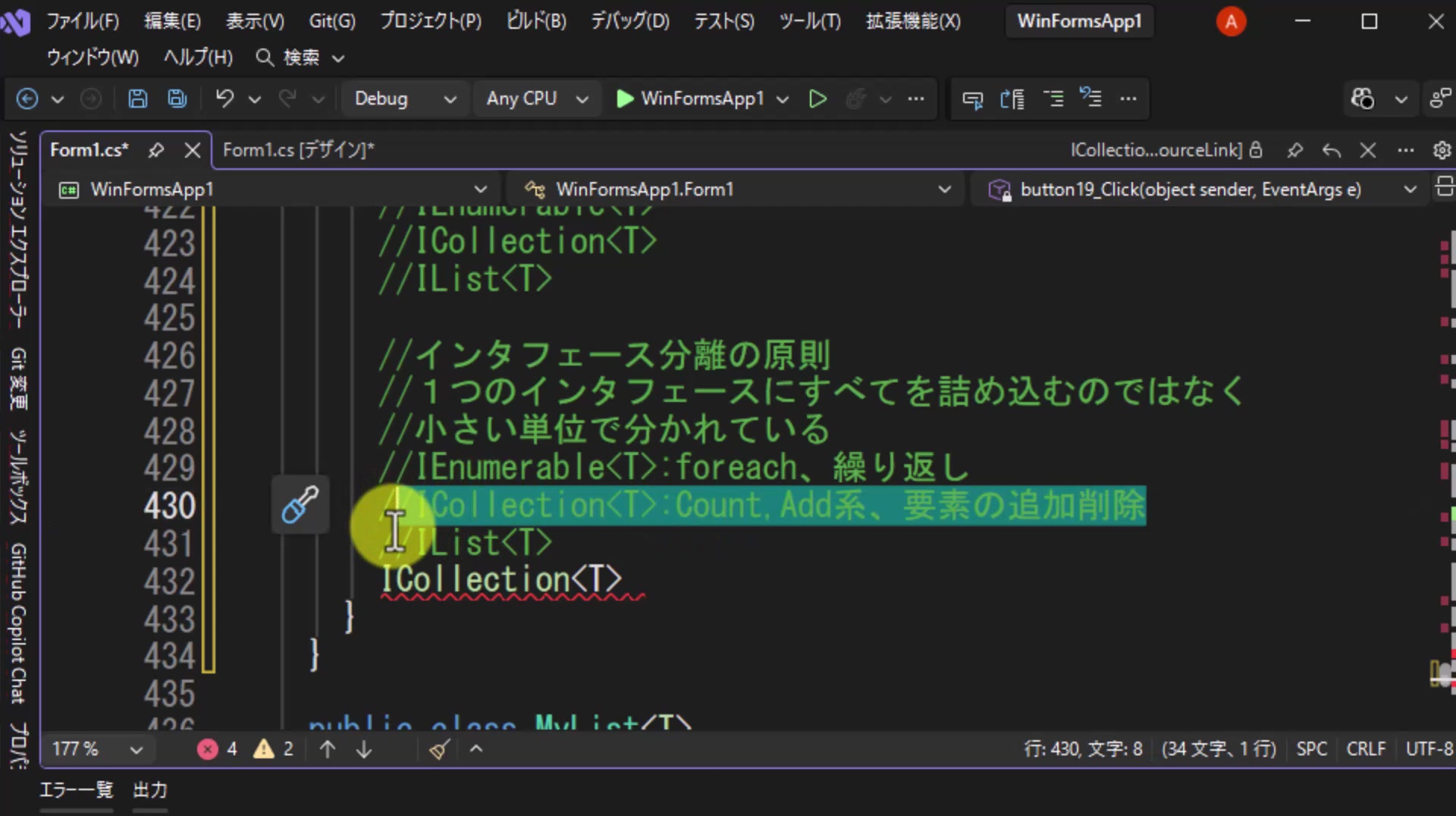
Task: Click the split editor icon beside member dropdown
Action: (x=1444, y=187)
